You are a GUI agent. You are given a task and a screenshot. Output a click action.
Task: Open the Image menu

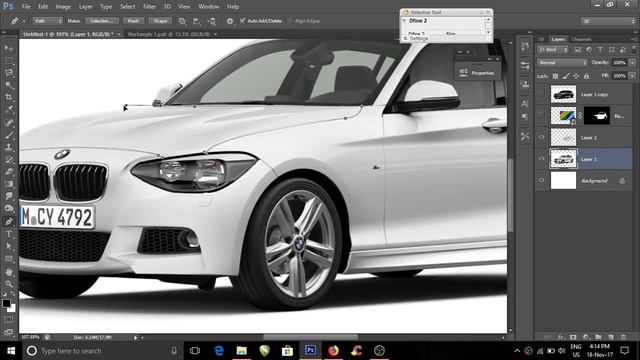[63, 7]
